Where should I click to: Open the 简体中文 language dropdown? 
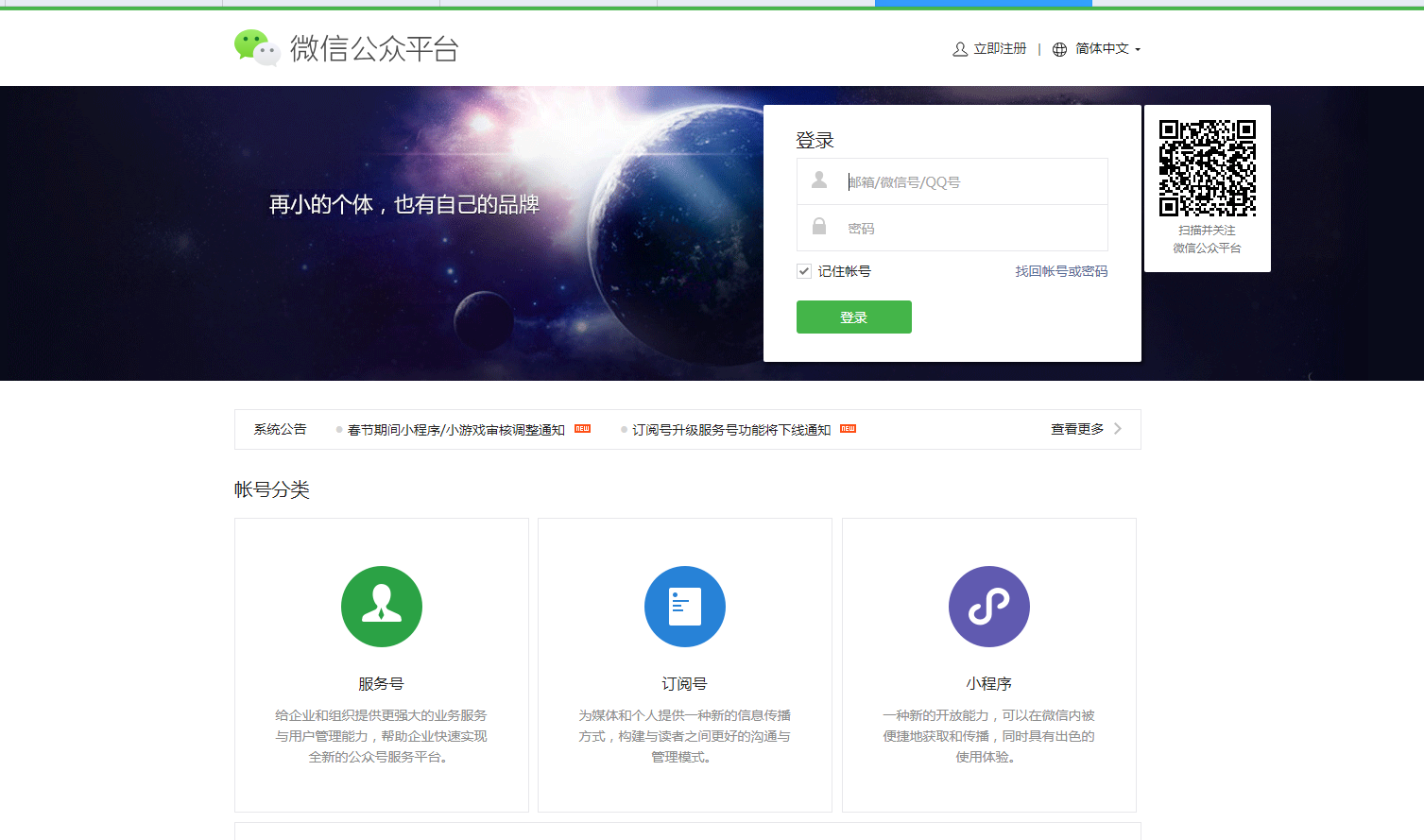click(1107, 49)
